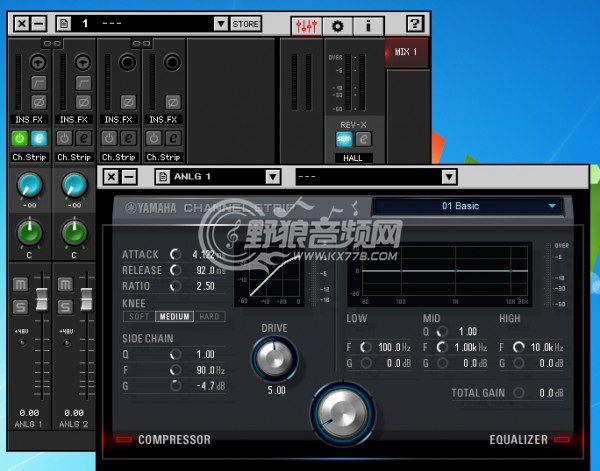The width and height of the screenshot is (600, 471).
Task: Invert phase on ANLG 1 channel
Action: coord(39,102)
